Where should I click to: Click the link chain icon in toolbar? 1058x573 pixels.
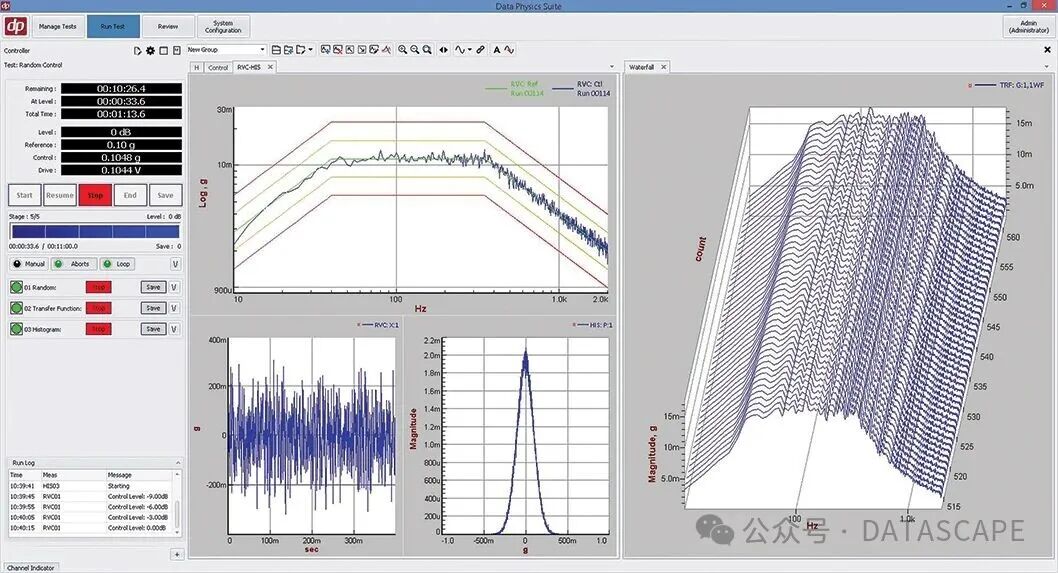480,50
